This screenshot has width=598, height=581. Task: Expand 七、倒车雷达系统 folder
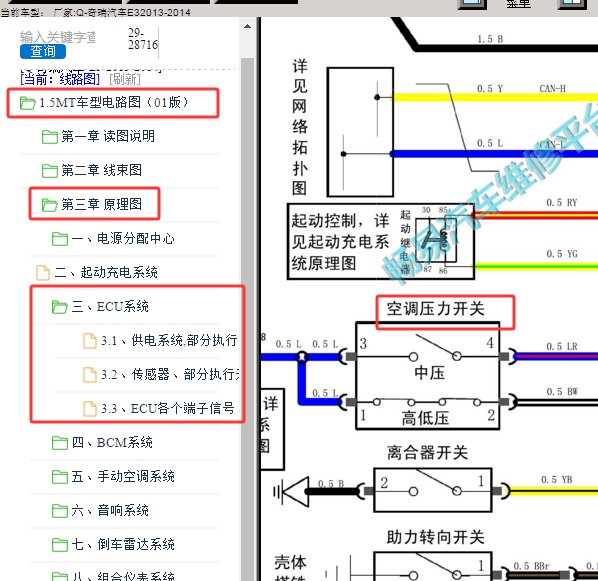(x=123, y=544)
